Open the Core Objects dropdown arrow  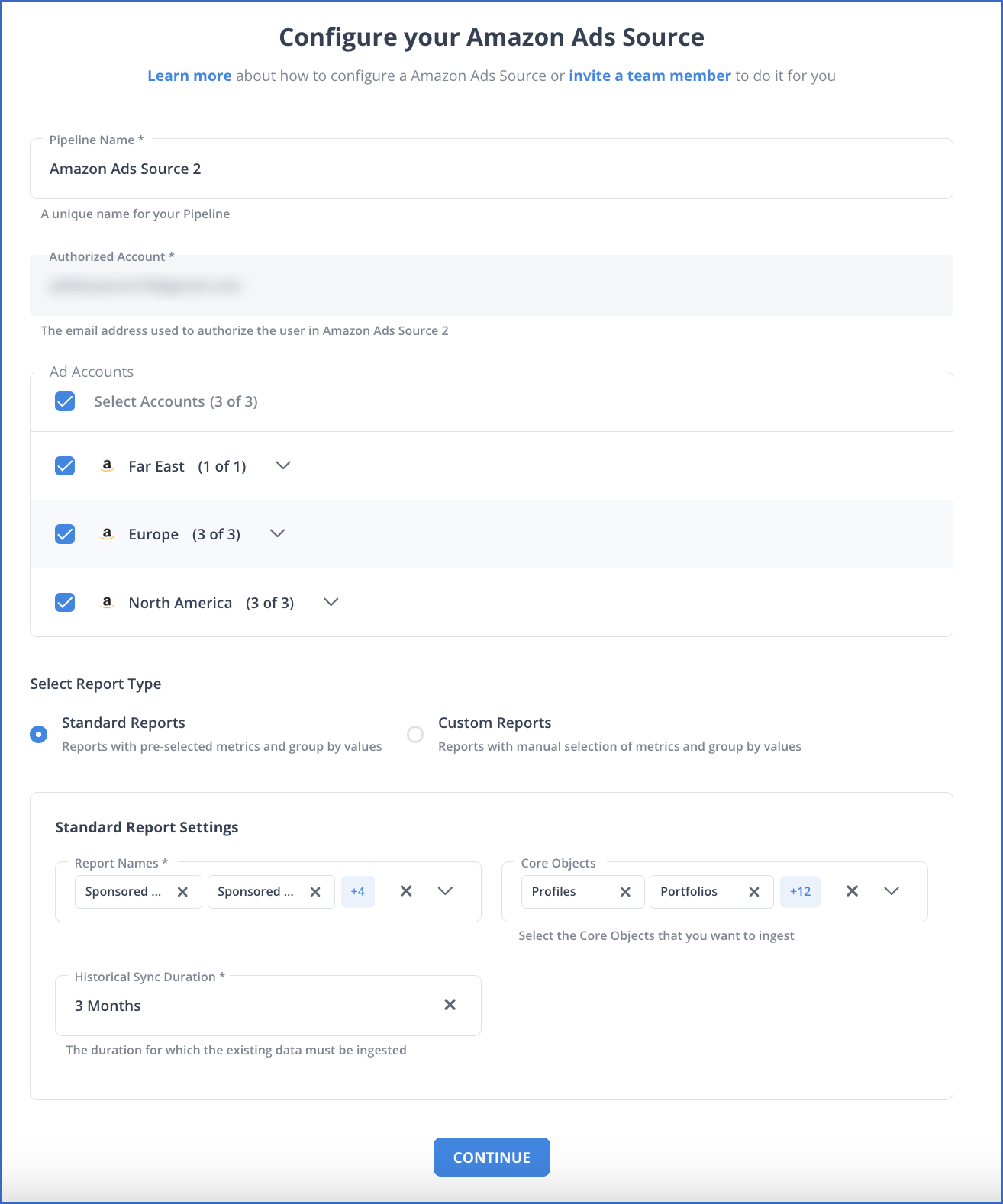click(892, 891)
